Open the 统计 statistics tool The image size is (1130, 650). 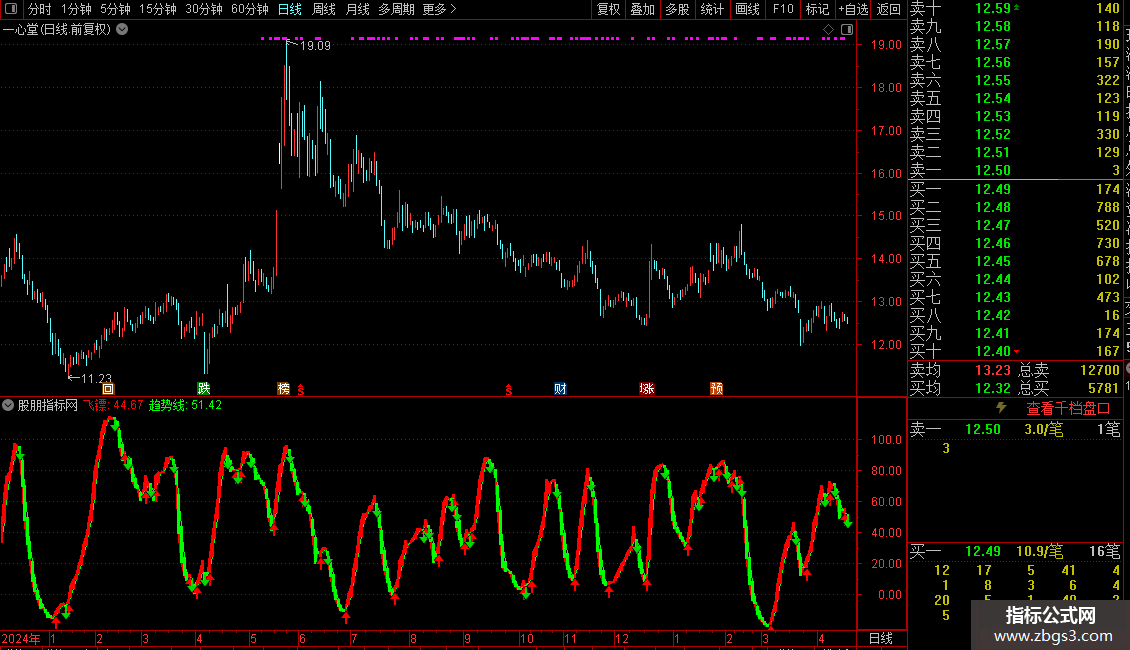(712, 9)
